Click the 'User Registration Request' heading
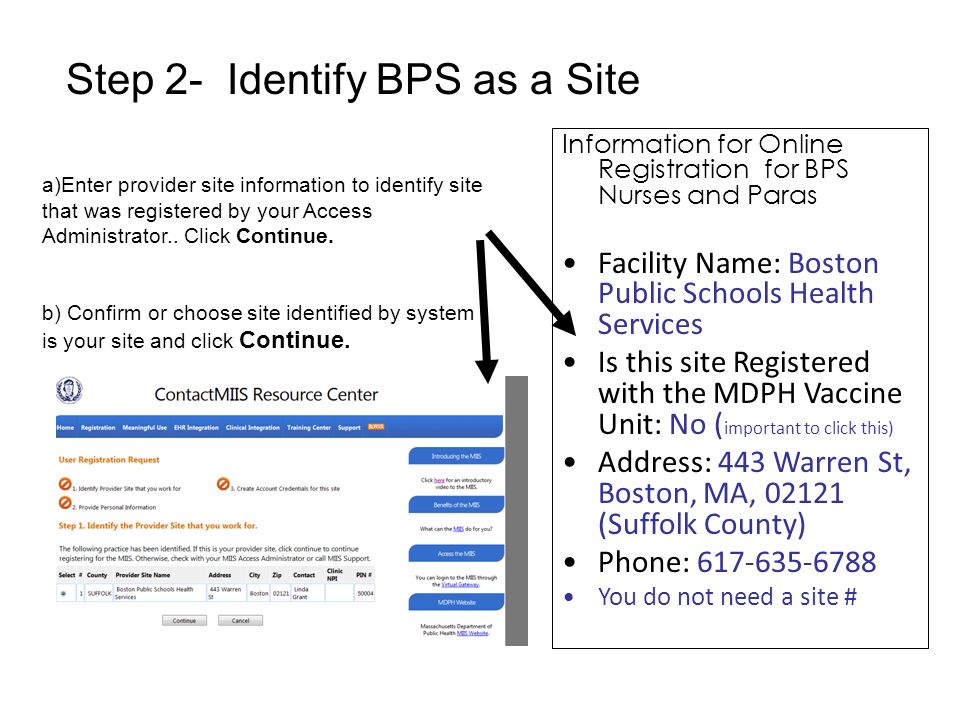 [109, 459]
